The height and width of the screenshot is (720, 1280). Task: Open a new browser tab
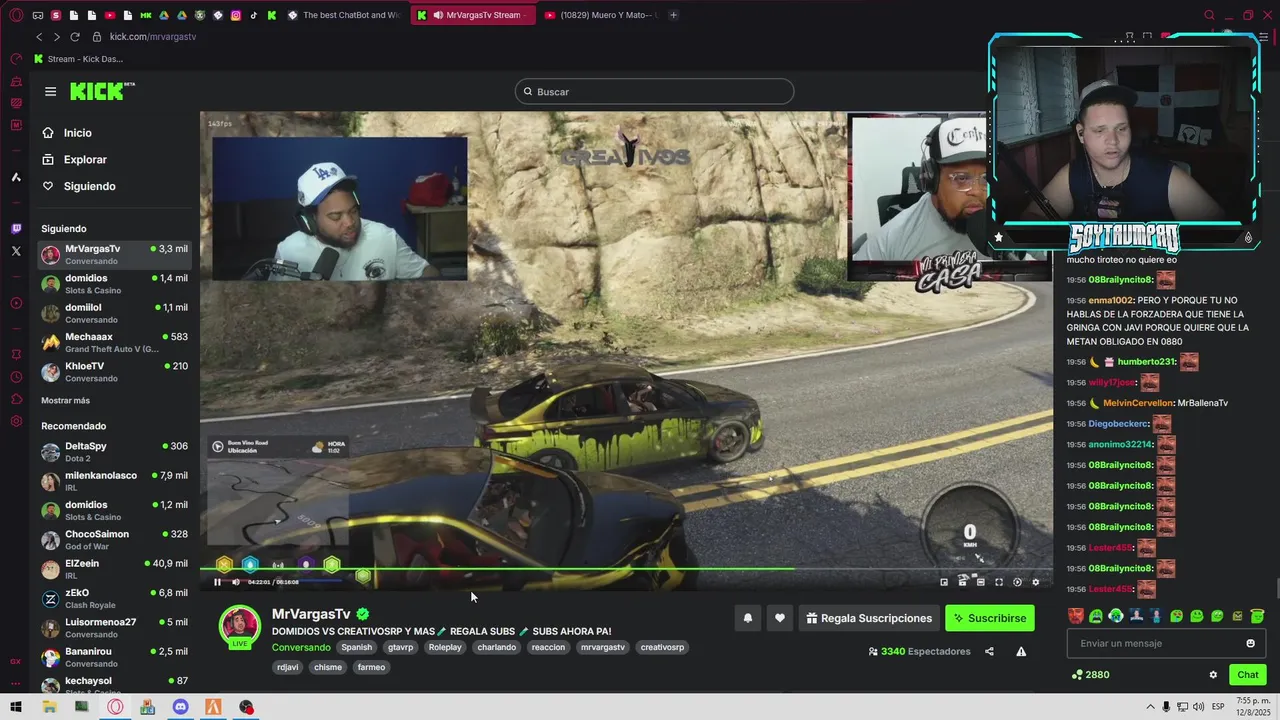tap(673, 15)
